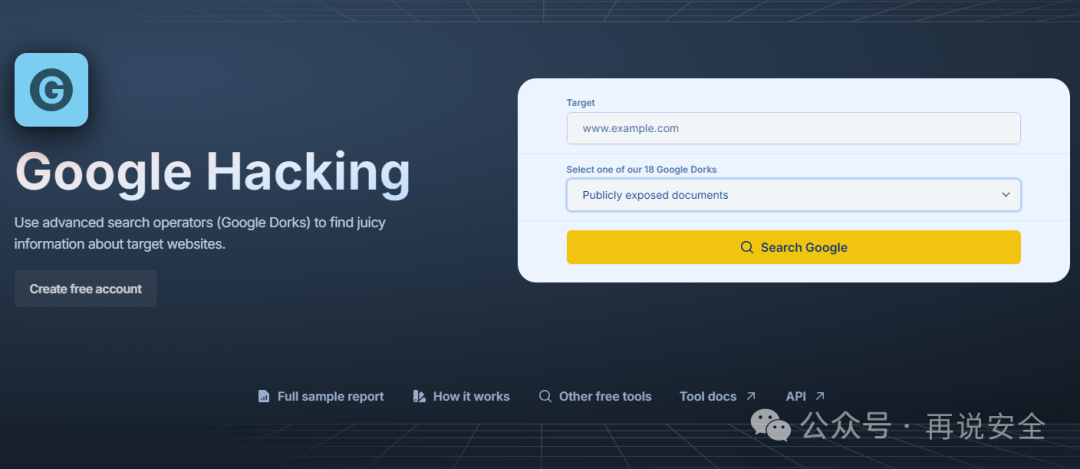
Task: Click the Target label
Action: 581,103
